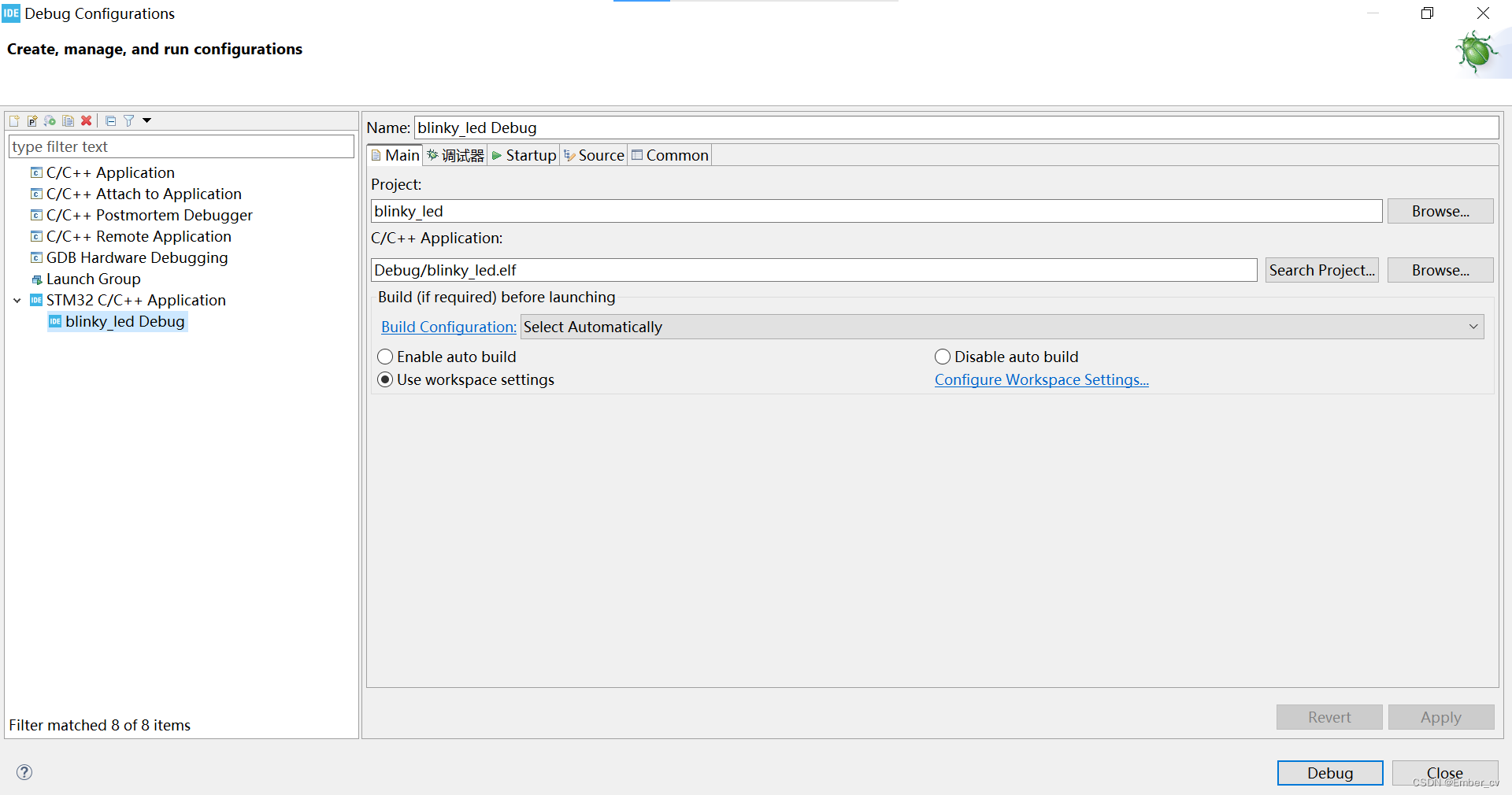Switch to the Common tab
Image resolution: width=1512 pixels, height=795 pixels.
(670, 155)
